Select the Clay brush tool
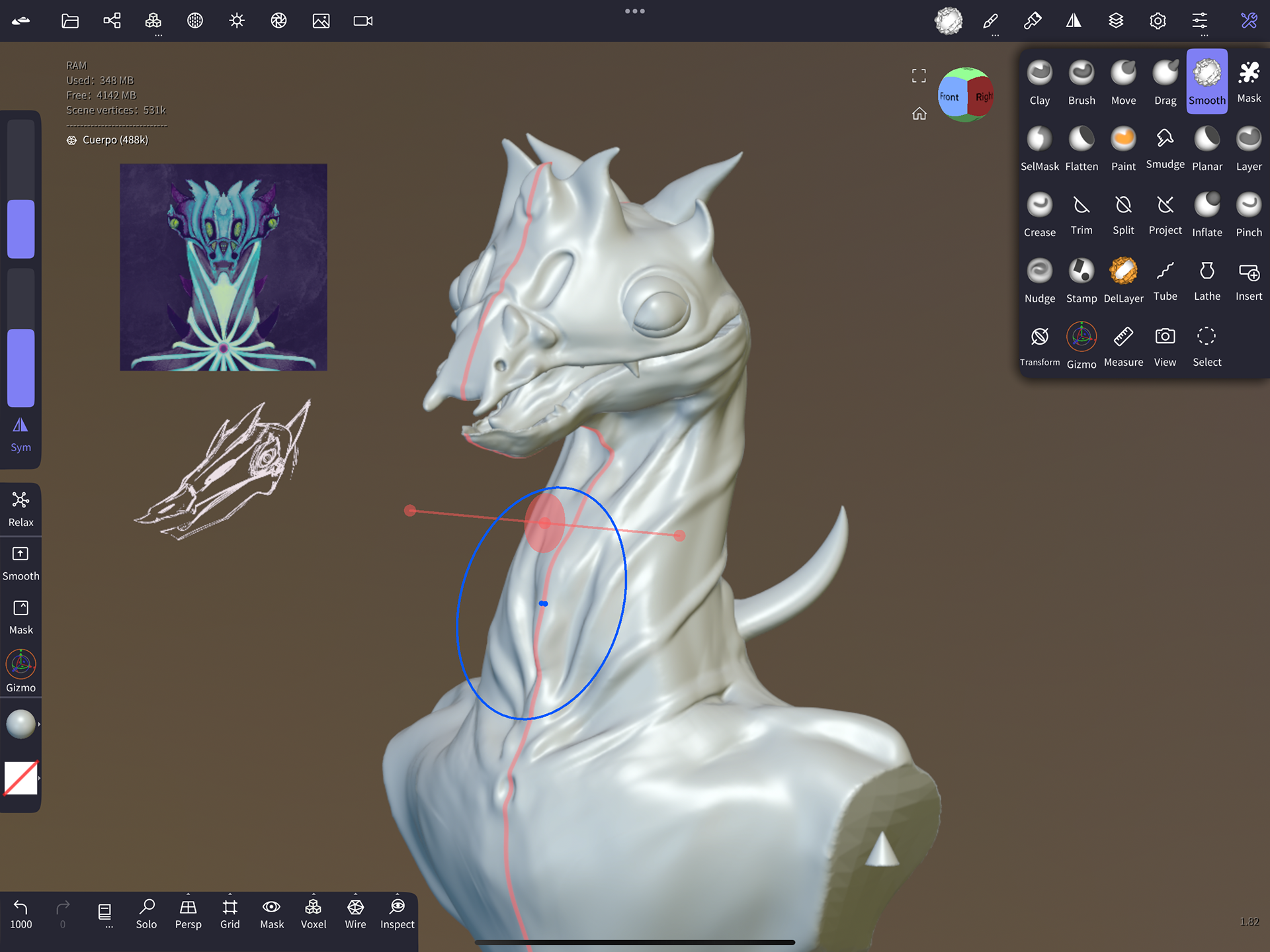 (1039, 82)
